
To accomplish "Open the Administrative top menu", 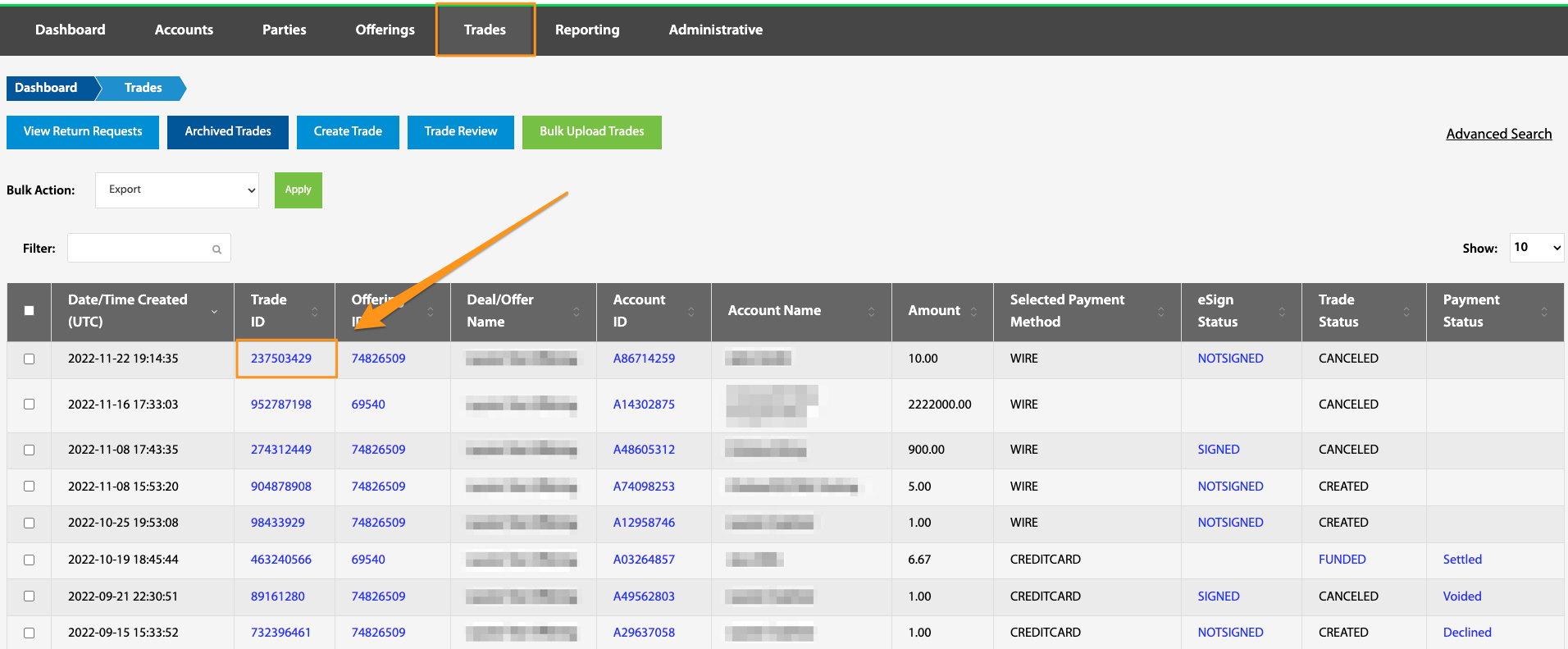I will [x=716, y=30].
